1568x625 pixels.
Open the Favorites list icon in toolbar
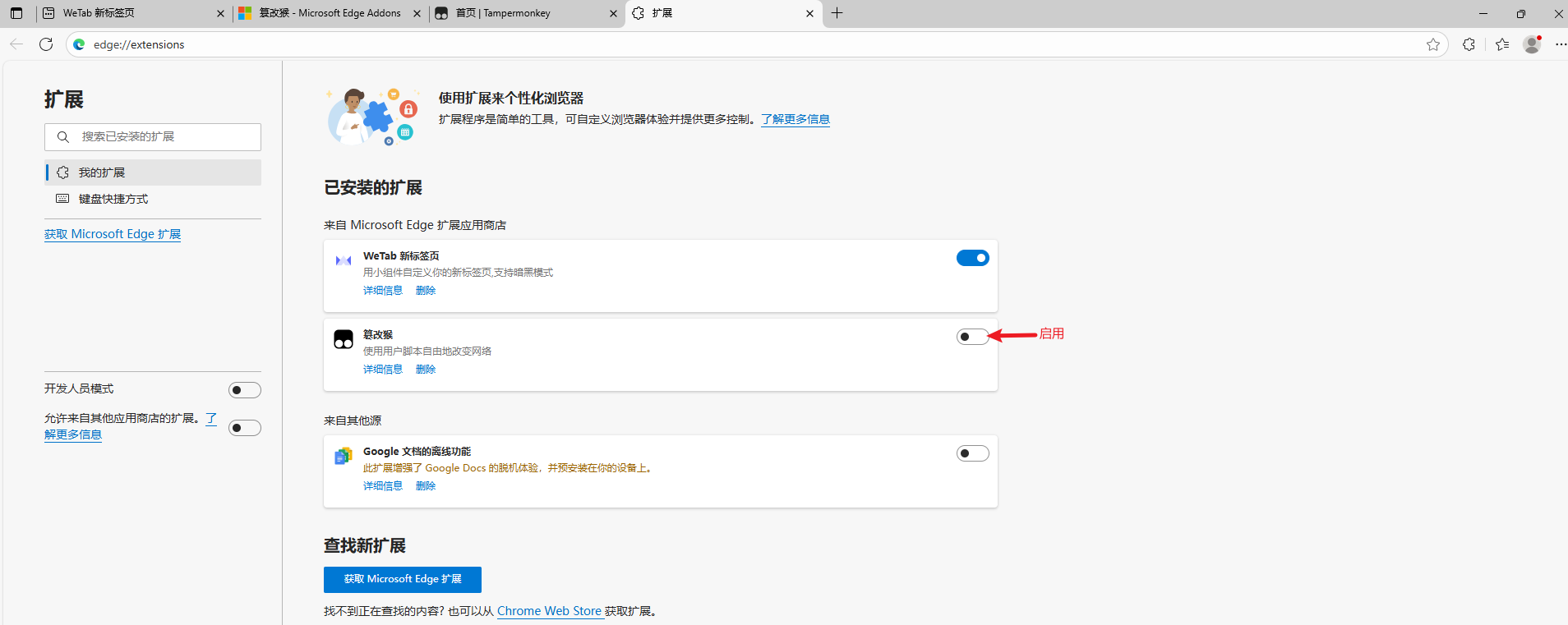(x=1502, y=44)
